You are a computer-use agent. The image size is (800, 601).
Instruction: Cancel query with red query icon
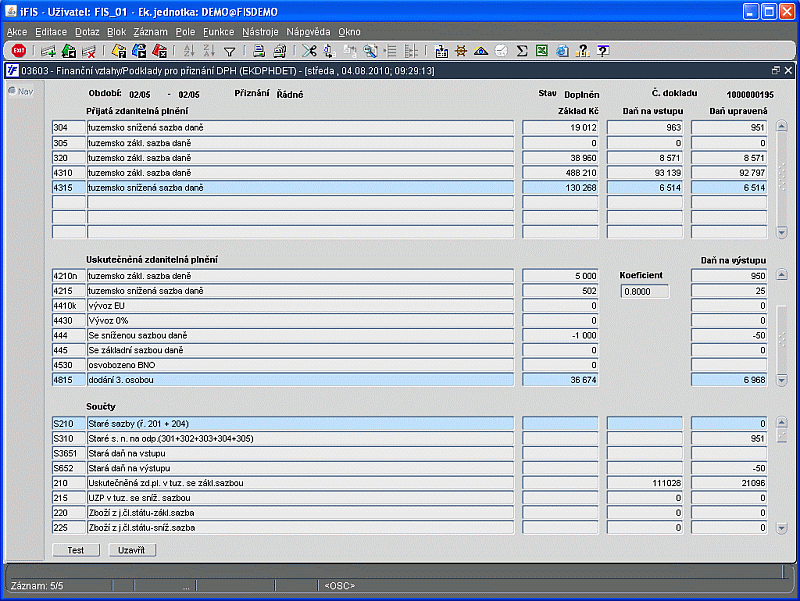pyautogui.click(x=159, y=51)
